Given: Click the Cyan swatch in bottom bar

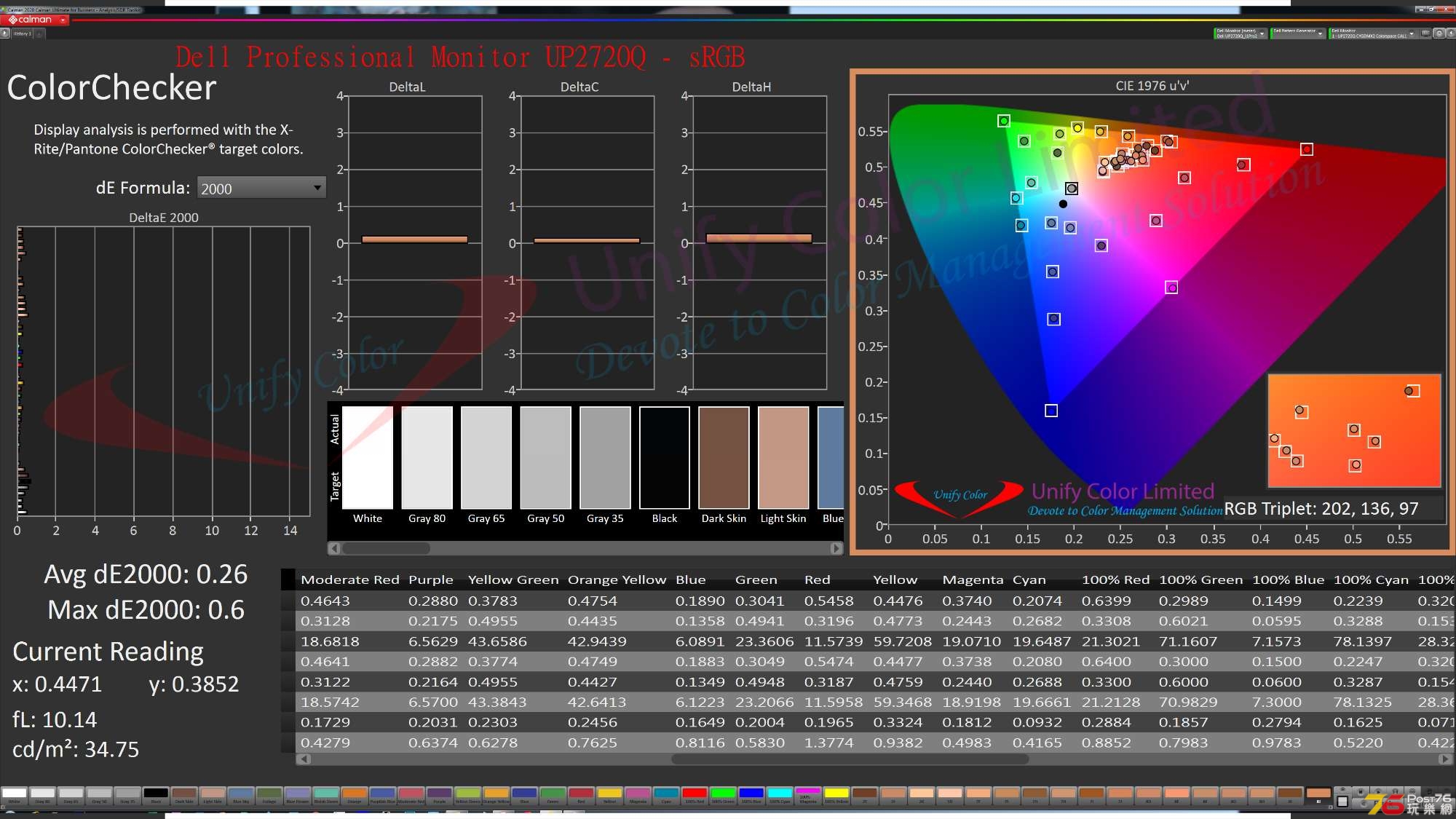Looking at the screenshot, I should 666,795.
